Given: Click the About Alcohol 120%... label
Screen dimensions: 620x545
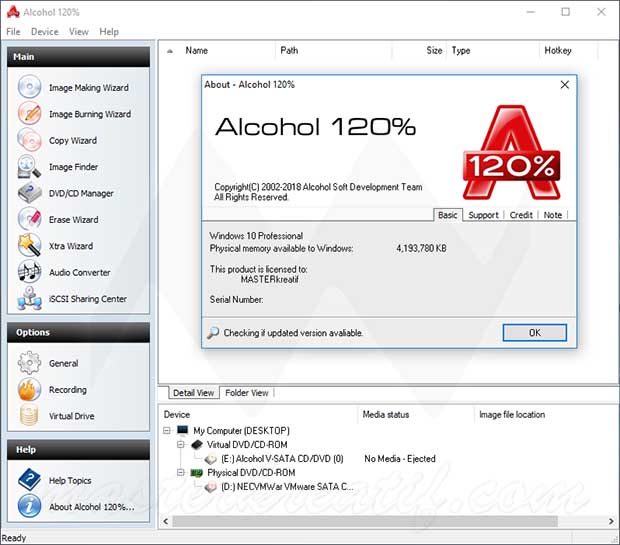Looking at the screenshot, I should pos(92,507).
